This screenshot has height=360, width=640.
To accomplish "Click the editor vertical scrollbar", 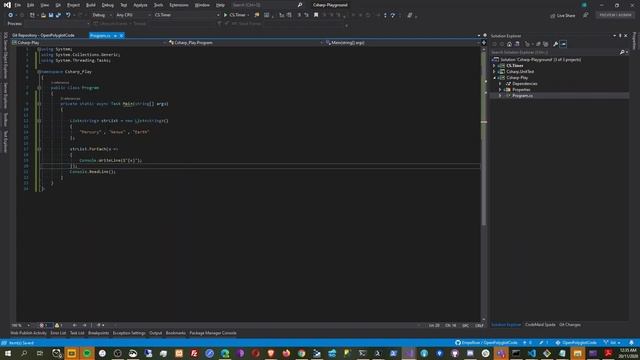I will click(484, 184).
